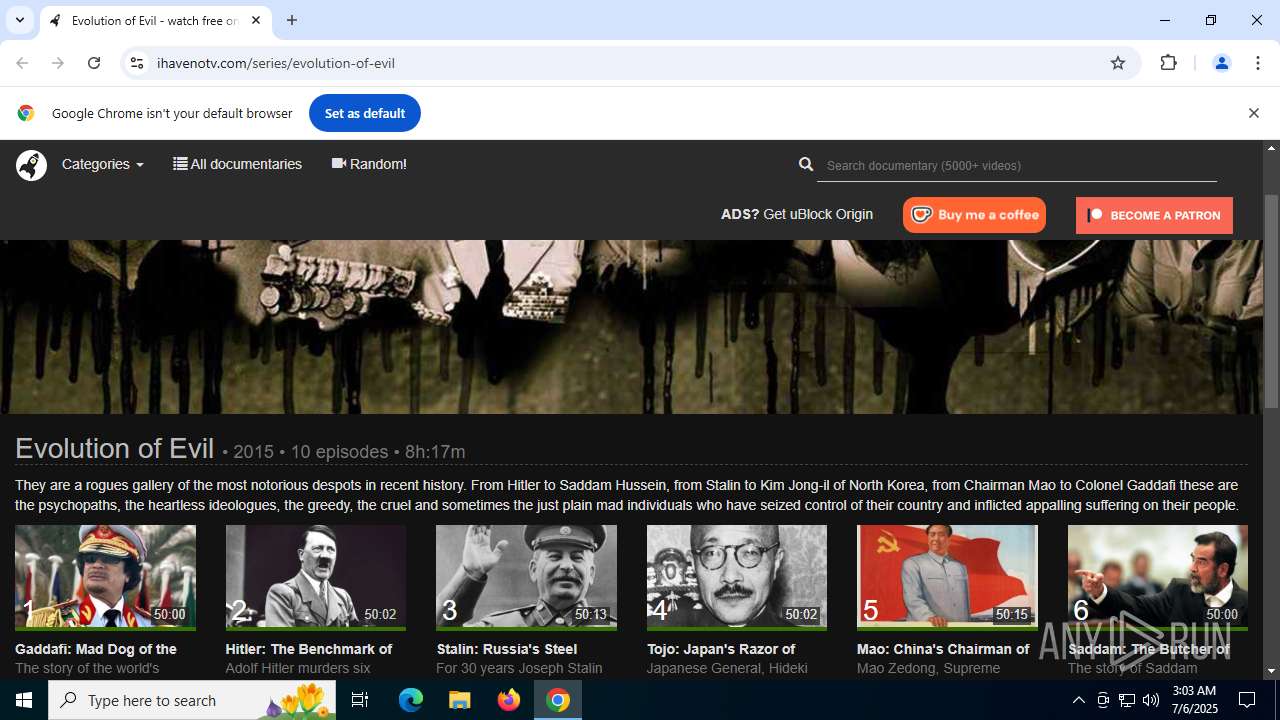Image resolution: width=1280 pixels, height=720 pixels.
Task: Open the Tojo episode thumbnail
Action: tap(737, 577)
